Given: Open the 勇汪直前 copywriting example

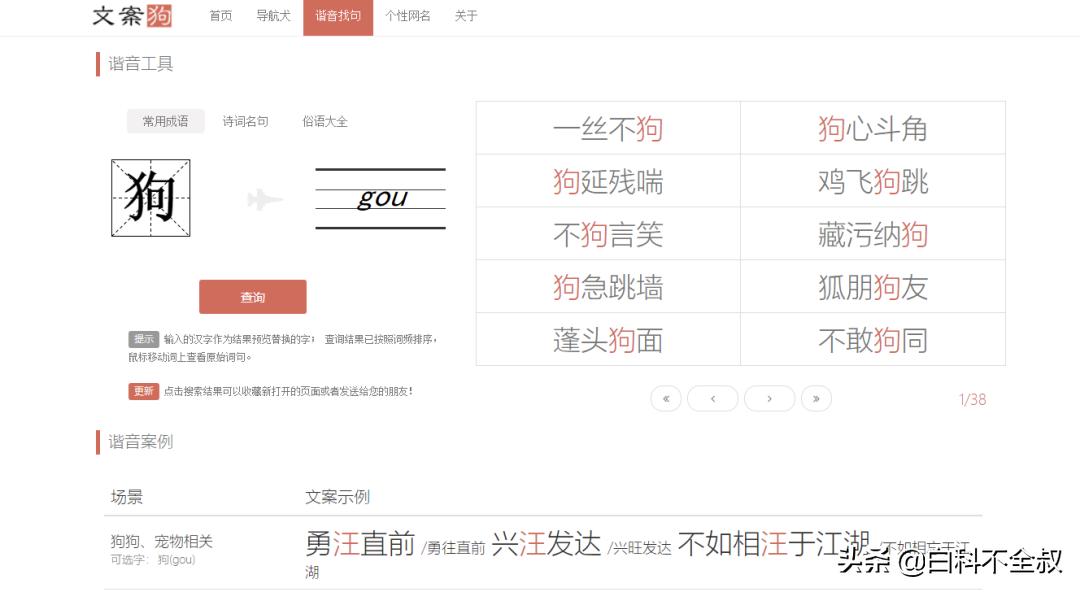Looking at the screenshot, I should (361, 544).
